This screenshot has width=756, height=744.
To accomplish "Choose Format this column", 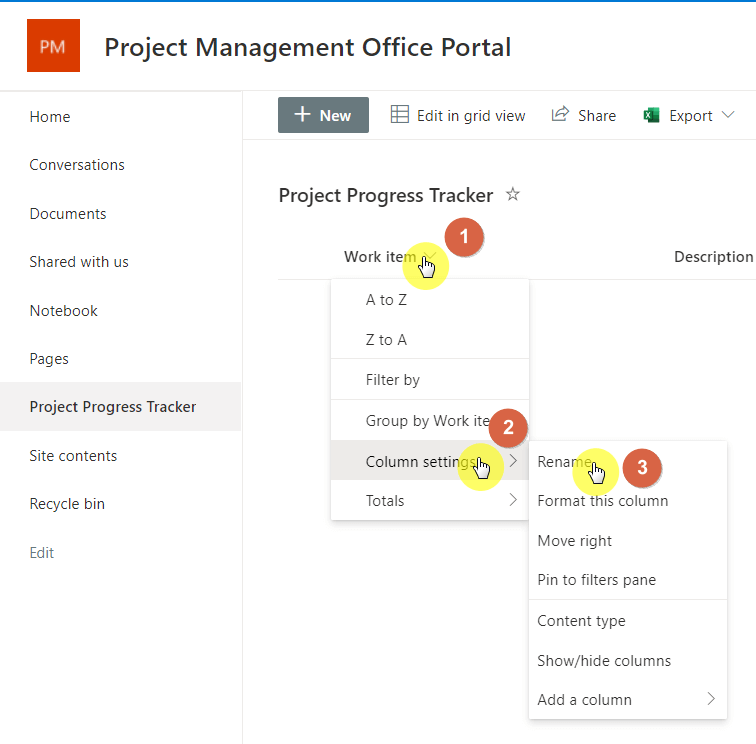I will (628, 501).
